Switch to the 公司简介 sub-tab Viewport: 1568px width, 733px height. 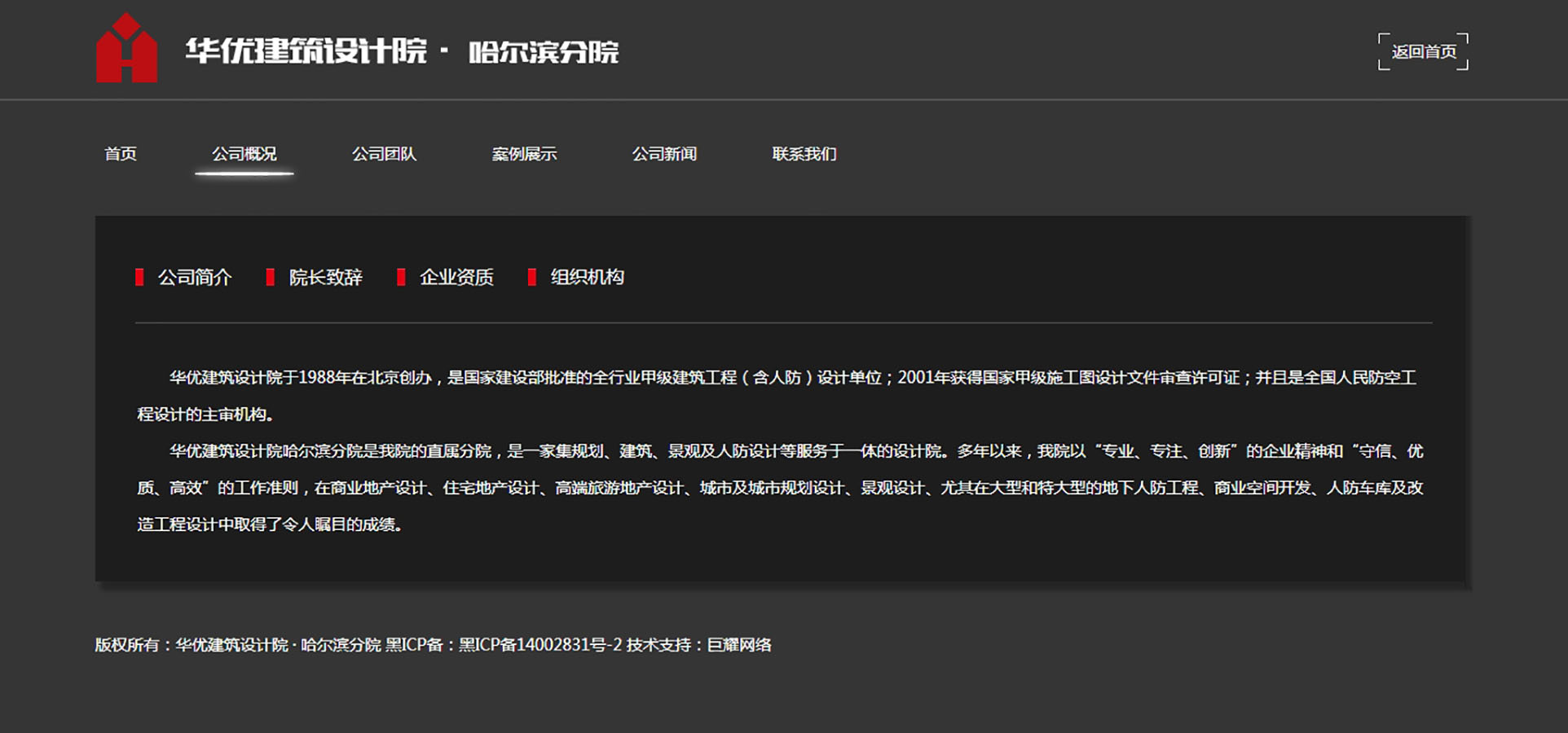tap(194, 278)
